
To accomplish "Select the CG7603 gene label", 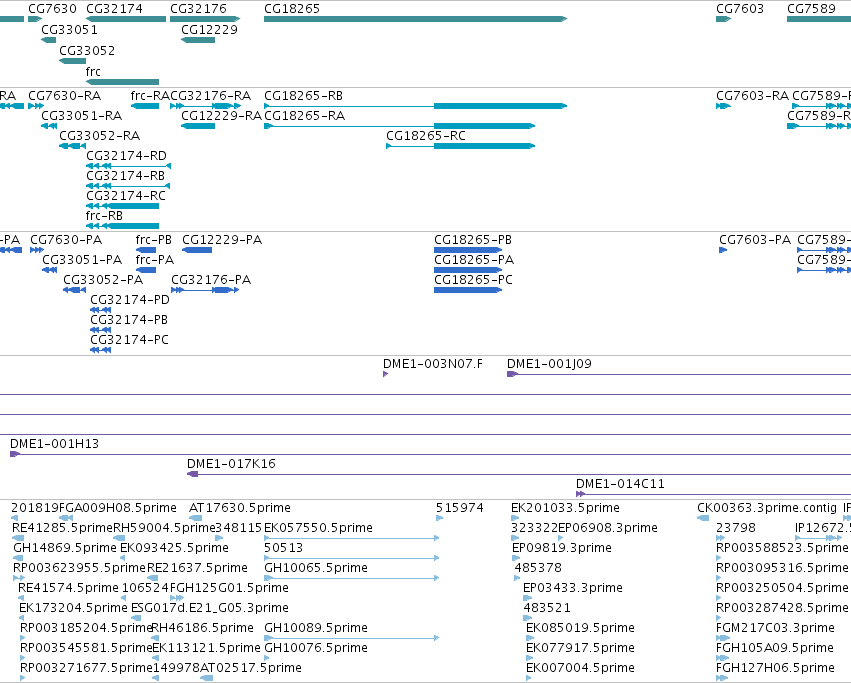I will (740, 9).
